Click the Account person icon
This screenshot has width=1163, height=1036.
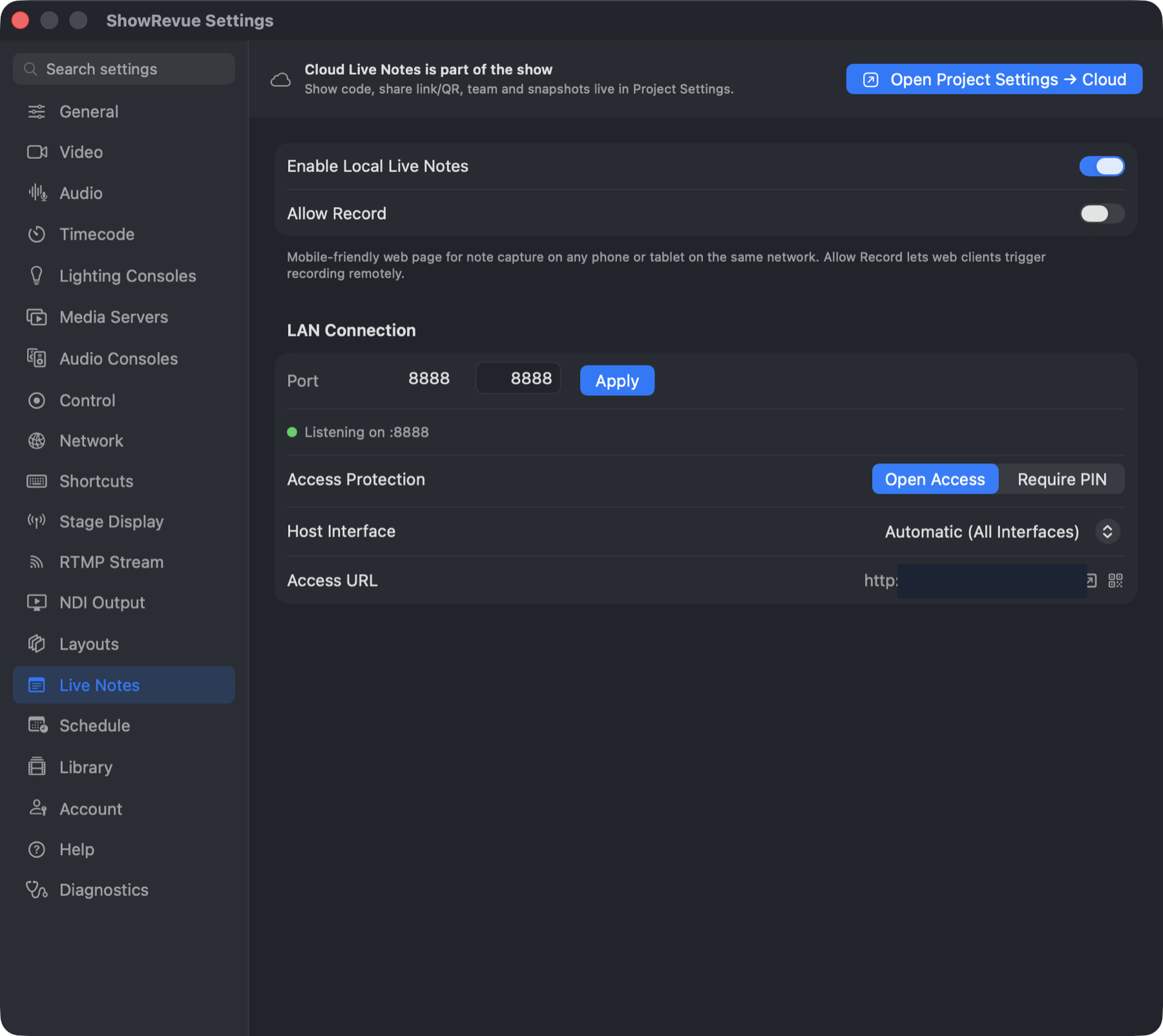pos(37,808)
